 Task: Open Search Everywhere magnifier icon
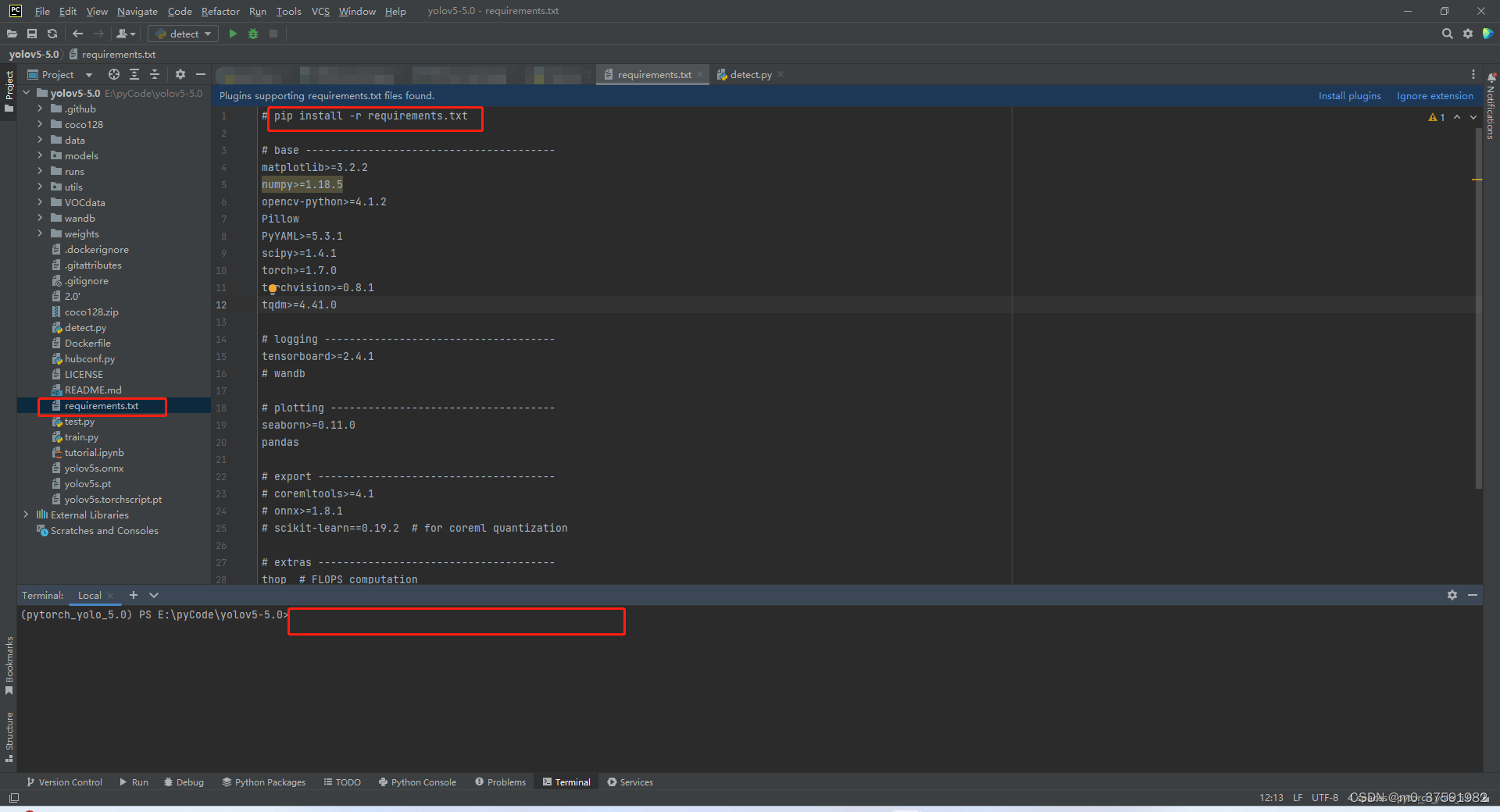tap(1447, 34)
